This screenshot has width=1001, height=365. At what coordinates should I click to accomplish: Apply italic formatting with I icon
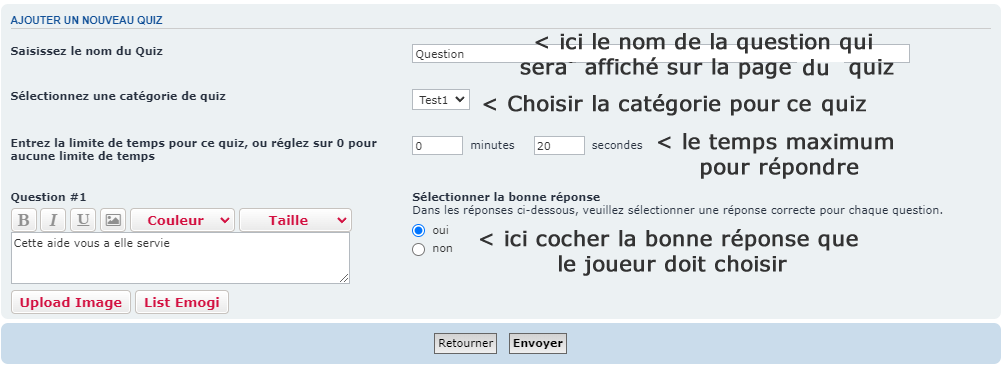53,220
